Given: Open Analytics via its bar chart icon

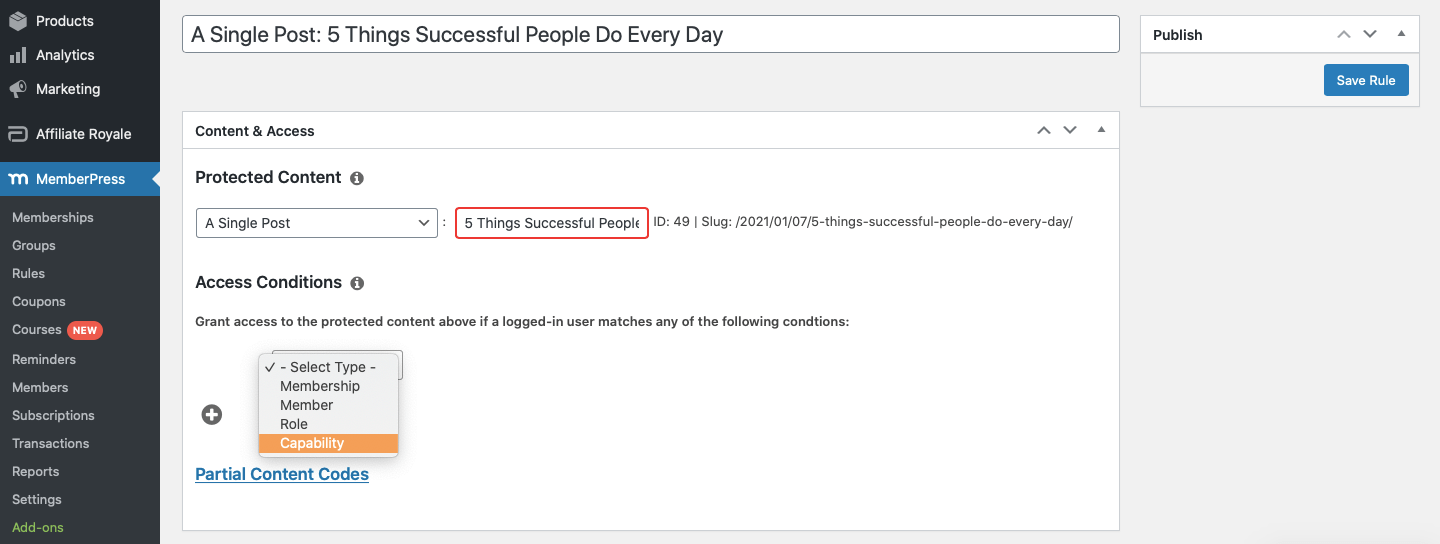Looking at the screenshot, I should (18, 55).
